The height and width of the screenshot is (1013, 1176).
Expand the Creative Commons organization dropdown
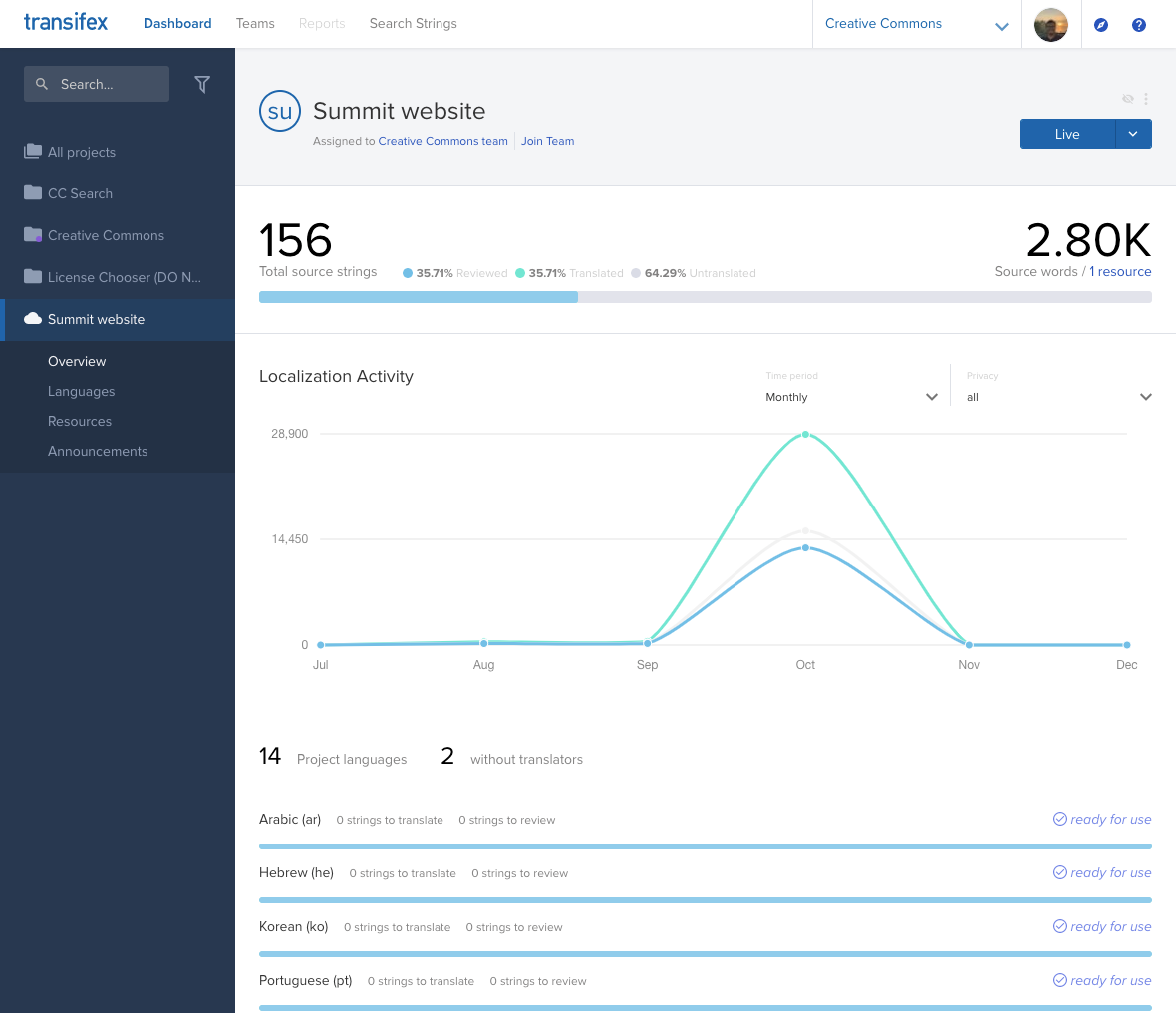(x=1001, y=24)
